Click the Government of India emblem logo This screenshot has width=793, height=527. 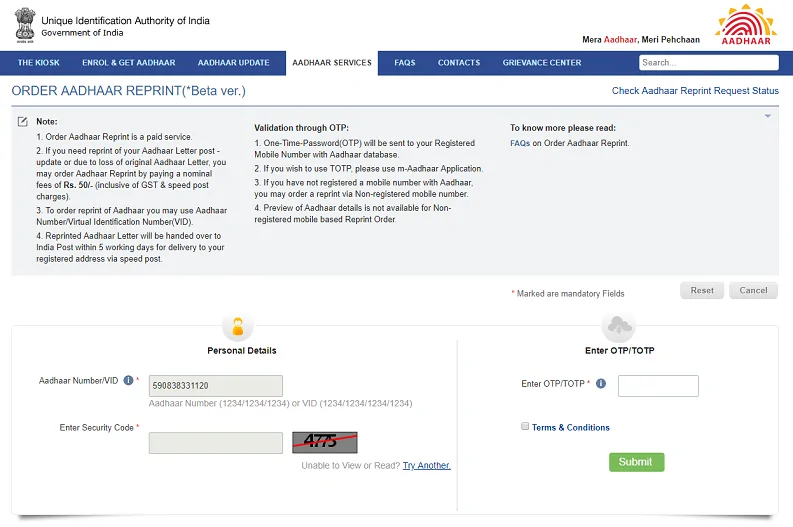25,25
